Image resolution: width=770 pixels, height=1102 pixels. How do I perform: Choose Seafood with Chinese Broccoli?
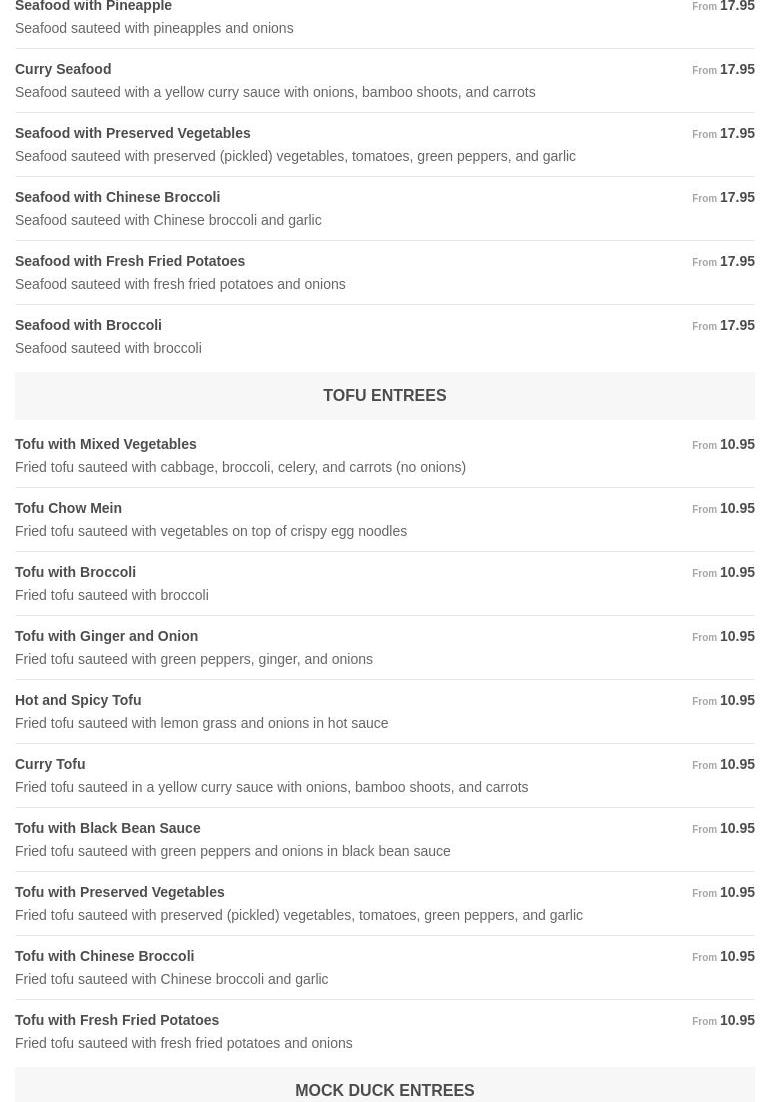(117, 197)
